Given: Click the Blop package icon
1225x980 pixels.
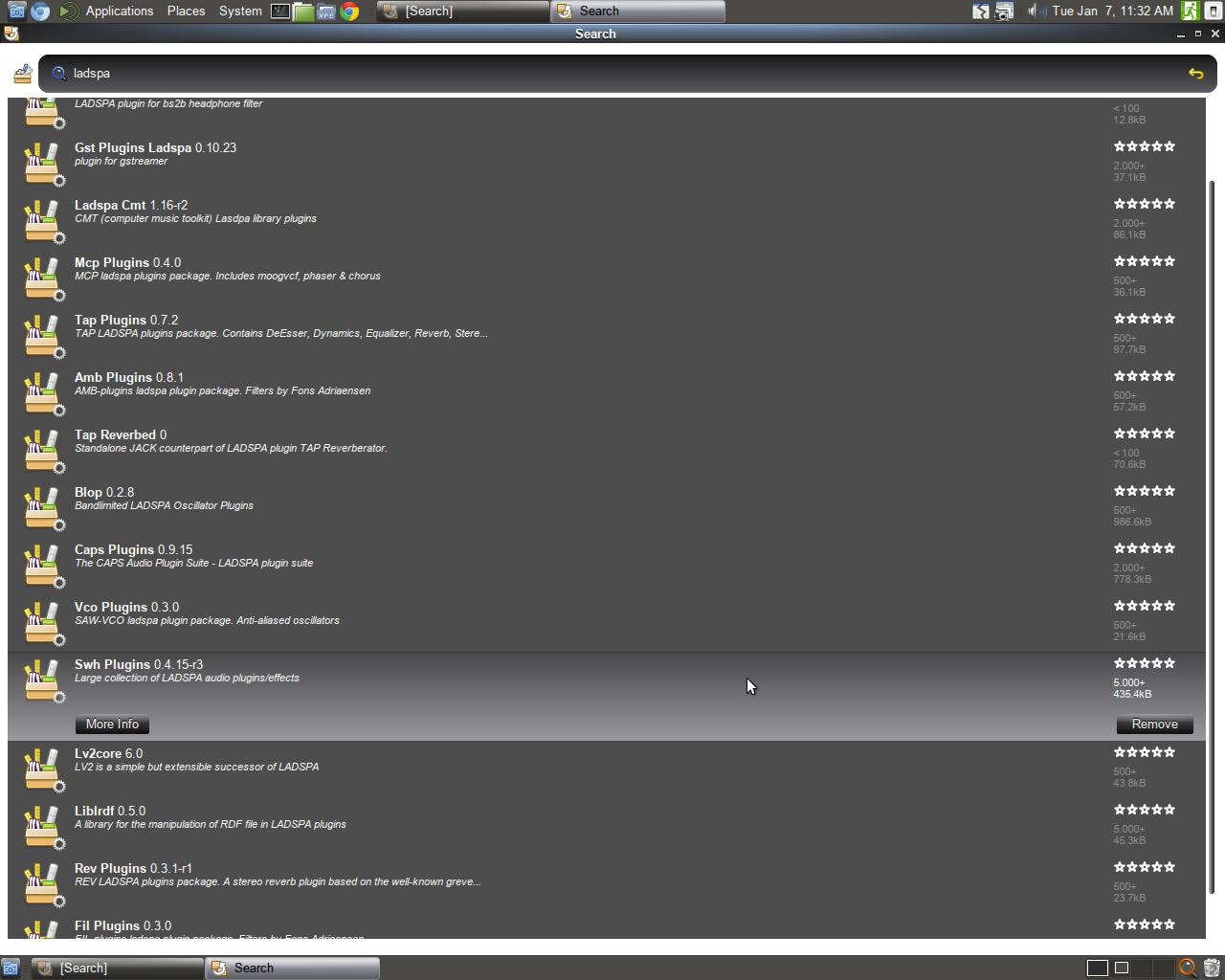Looking at the screenshot, I should pyautogui.click(x=43, y=507).
